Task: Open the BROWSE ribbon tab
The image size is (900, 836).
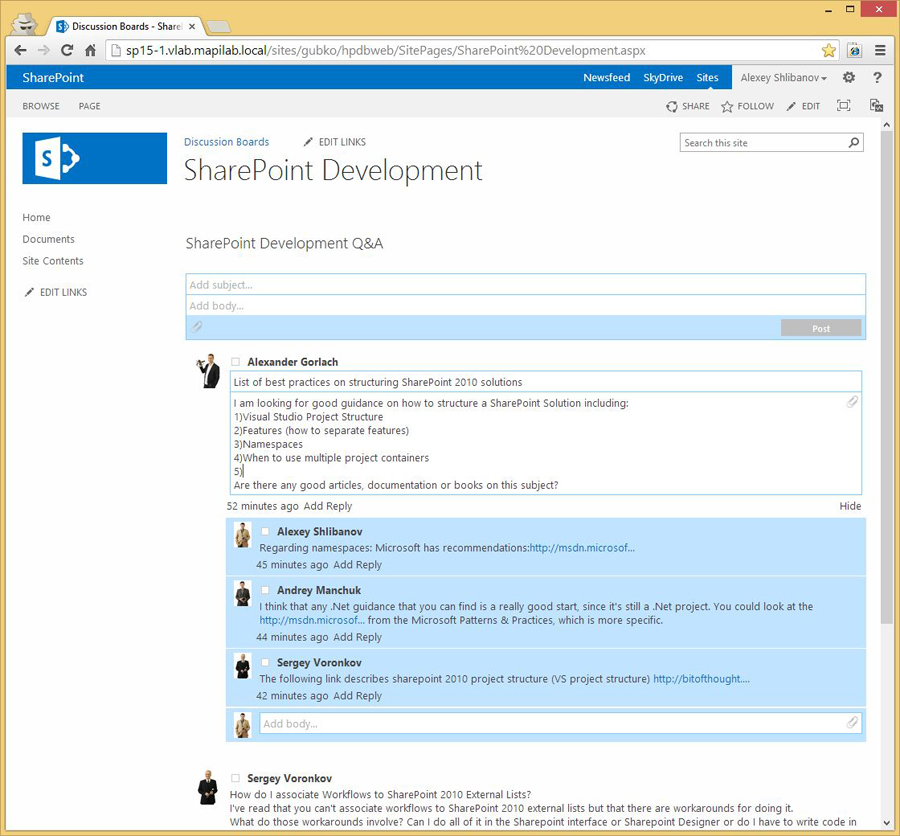Action: tap(41, 106)
